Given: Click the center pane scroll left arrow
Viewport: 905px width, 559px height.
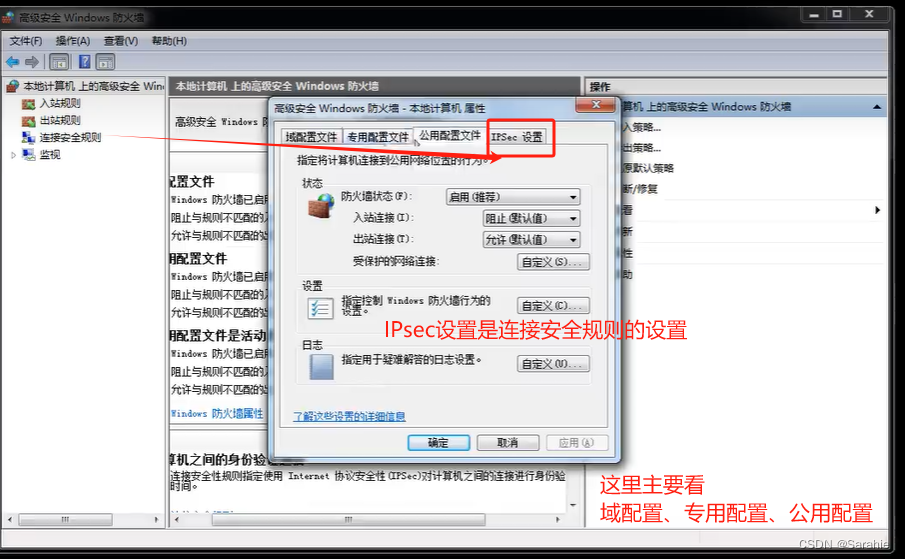Looking at the screenshot, I should 177,520.
